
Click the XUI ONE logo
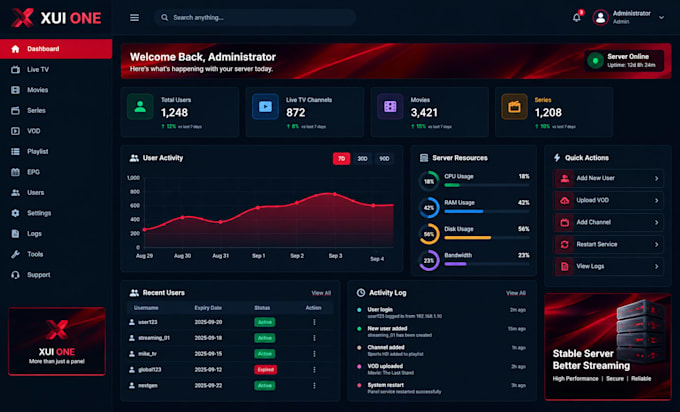pyautogui.click(x=56, y=18)
